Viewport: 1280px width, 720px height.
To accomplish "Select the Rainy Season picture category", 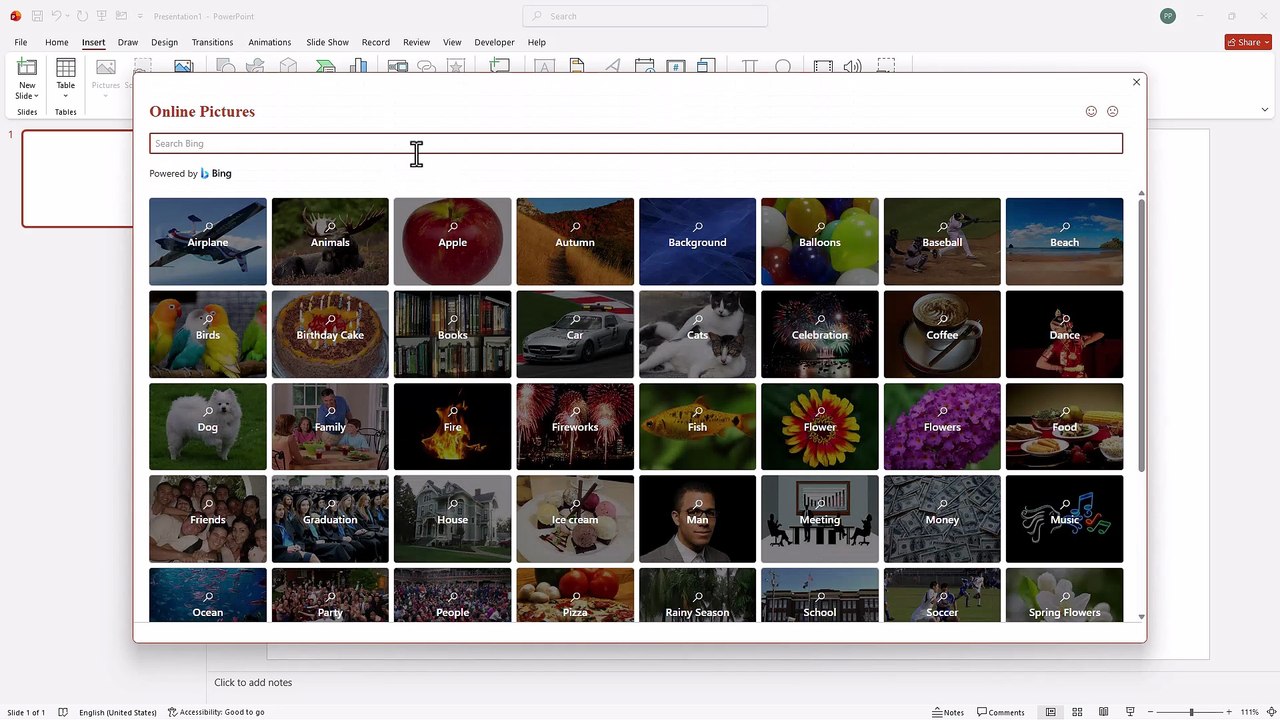I will click(697, 595).
